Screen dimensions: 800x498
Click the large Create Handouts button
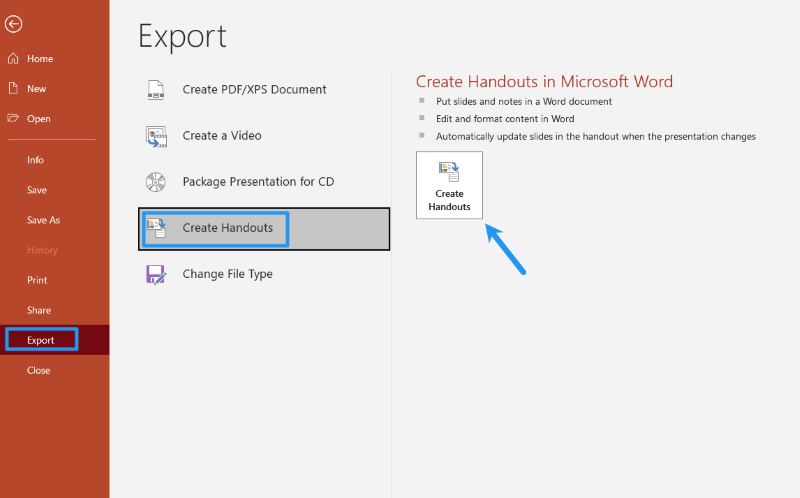pos(449,185)
